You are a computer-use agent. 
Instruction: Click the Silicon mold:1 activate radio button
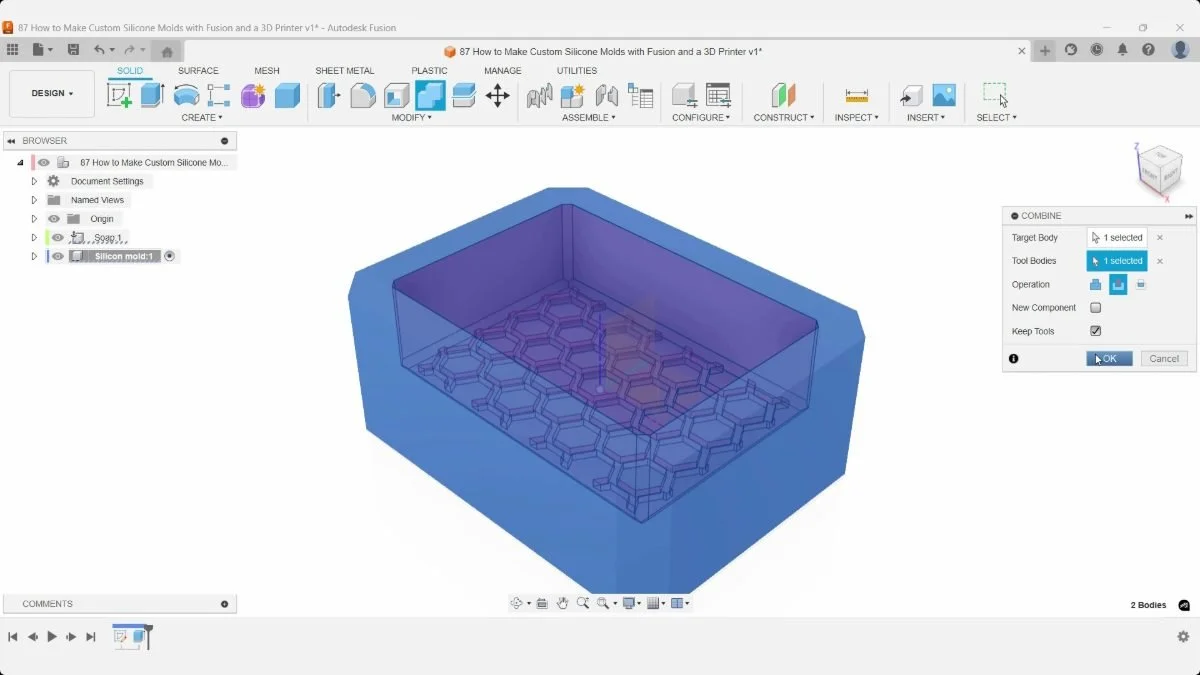tap(169, 256)
